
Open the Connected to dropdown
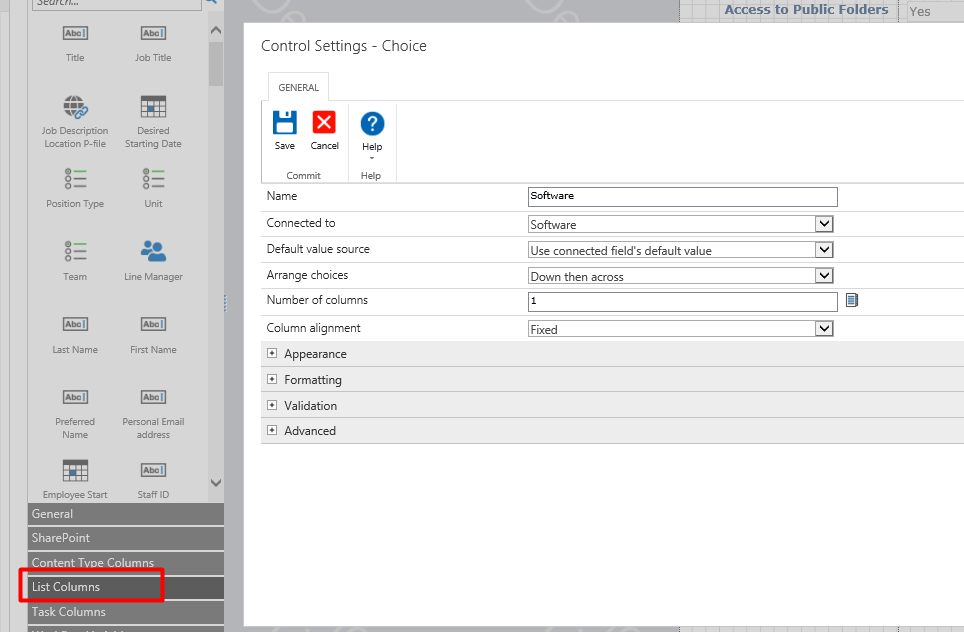[824, 224]
